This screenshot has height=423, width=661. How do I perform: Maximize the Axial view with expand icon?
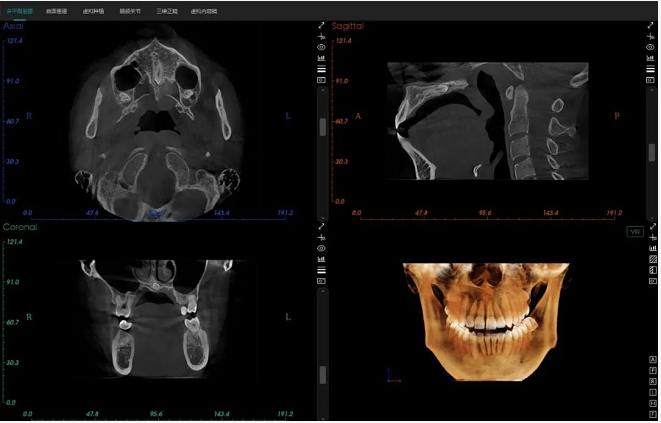point(321,25)
